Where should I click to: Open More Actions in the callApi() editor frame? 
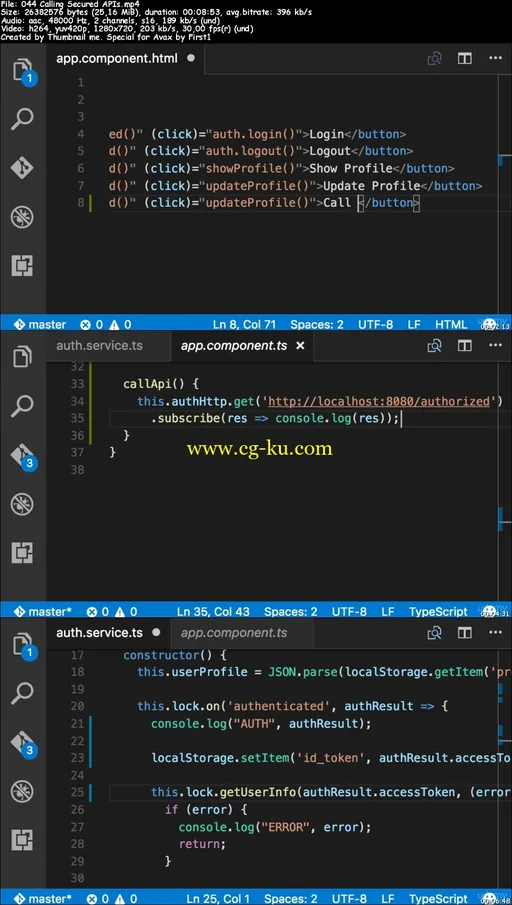point(495,345)
